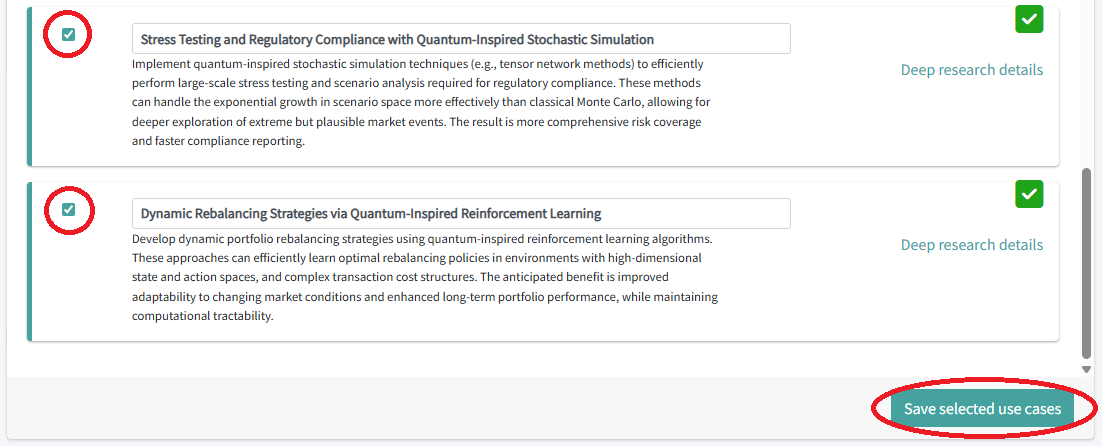Screen dimensions: 1102x446
Task: Grab the vertical scrollbar thumb
Action: tap(1087, 262)
